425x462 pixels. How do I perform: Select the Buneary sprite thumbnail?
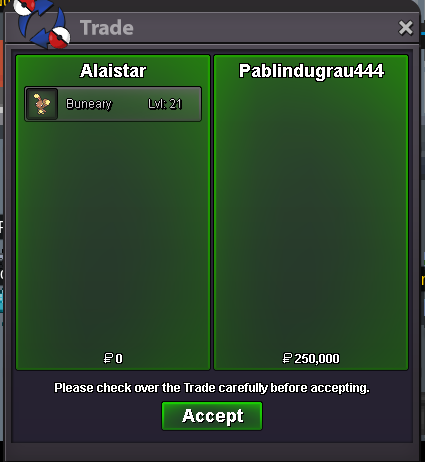pos(42,104)
